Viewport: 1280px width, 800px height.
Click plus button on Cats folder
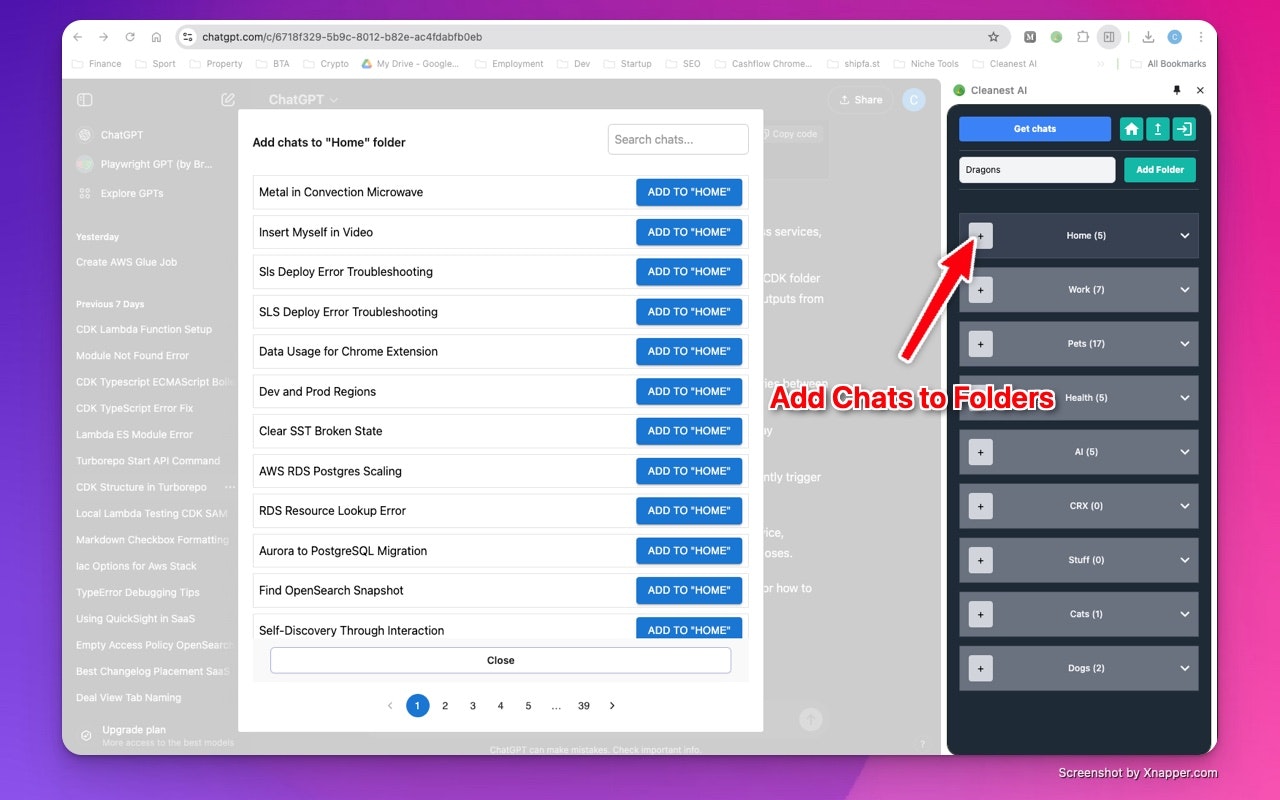pos(980,614)
